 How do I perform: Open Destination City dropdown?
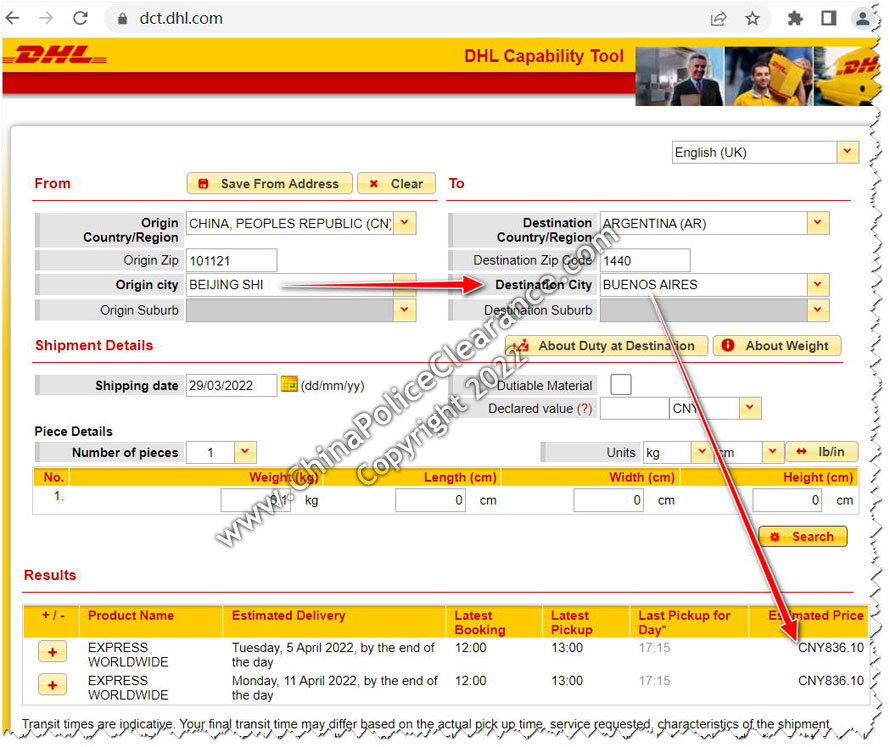(817, 284)
